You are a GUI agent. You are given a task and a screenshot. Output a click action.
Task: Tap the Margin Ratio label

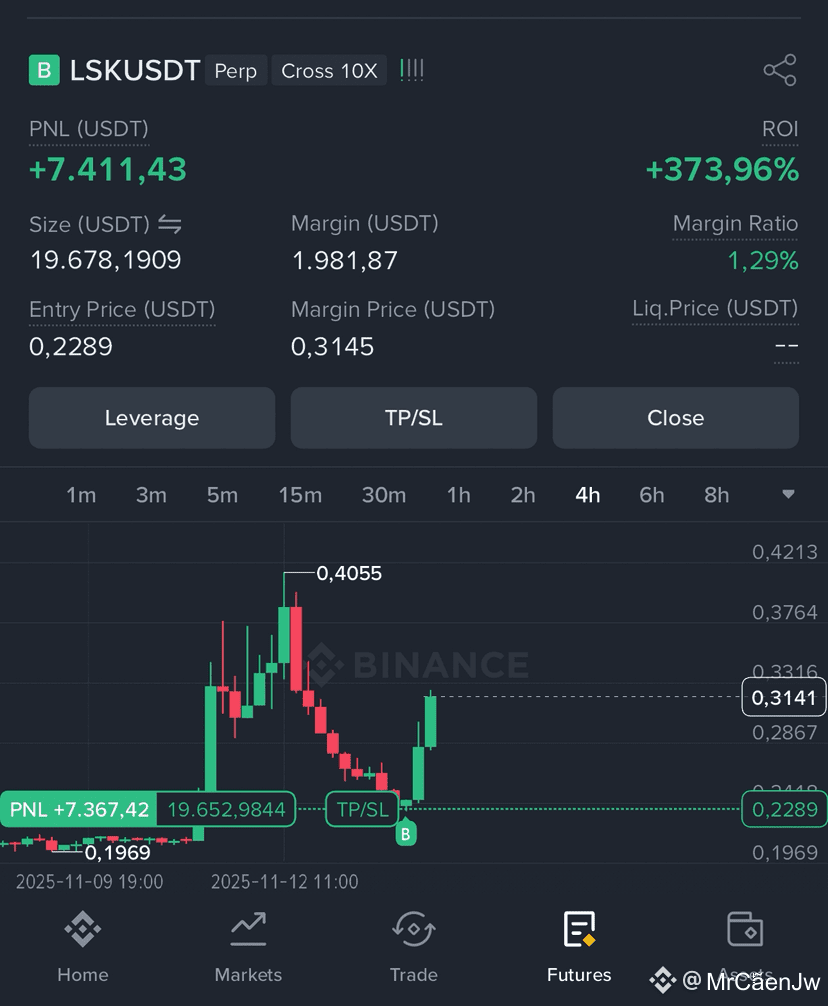pyautogui.click(x=735, y=223)
